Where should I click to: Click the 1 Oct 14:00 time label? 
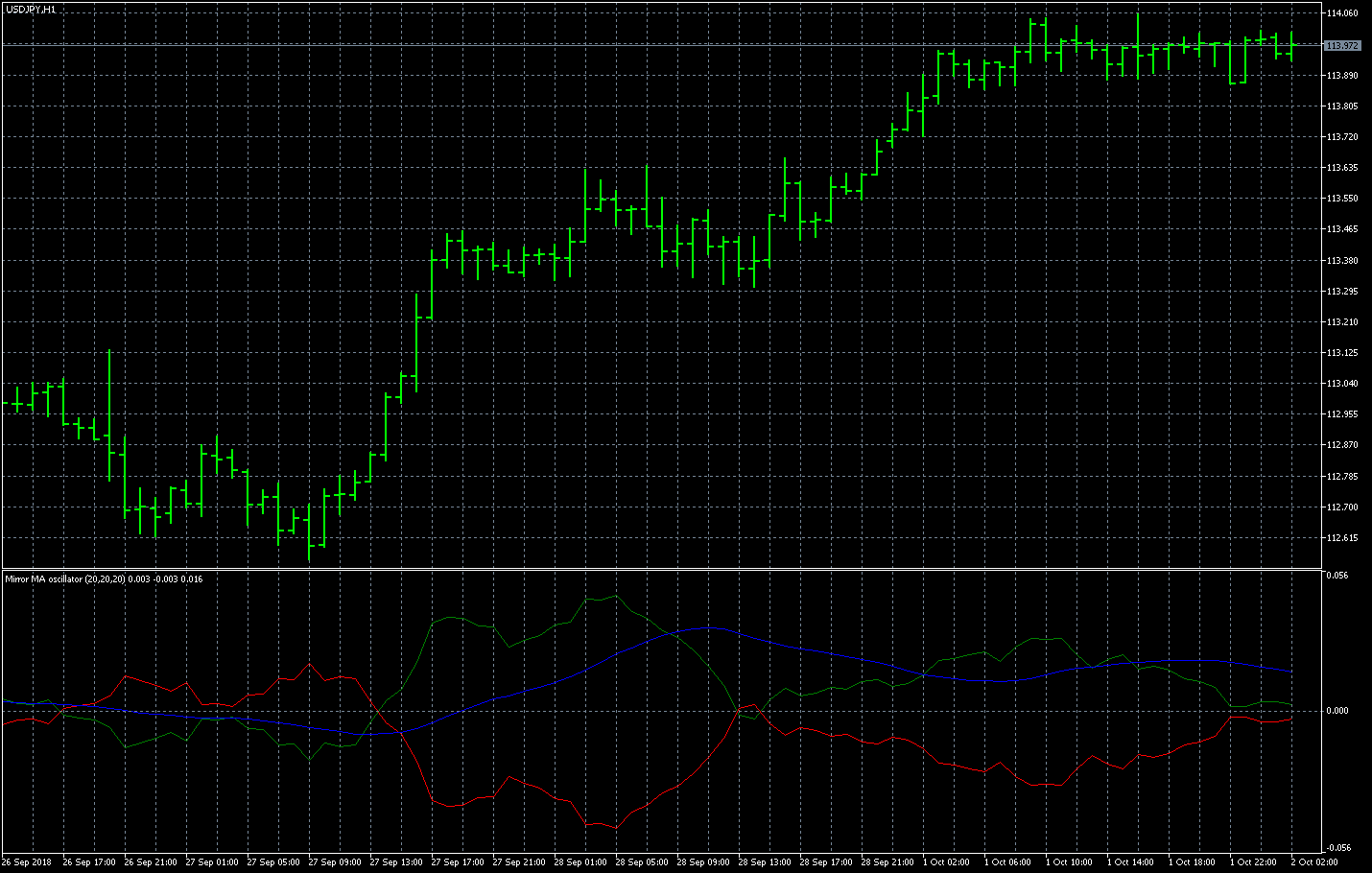click(1133, 862)
